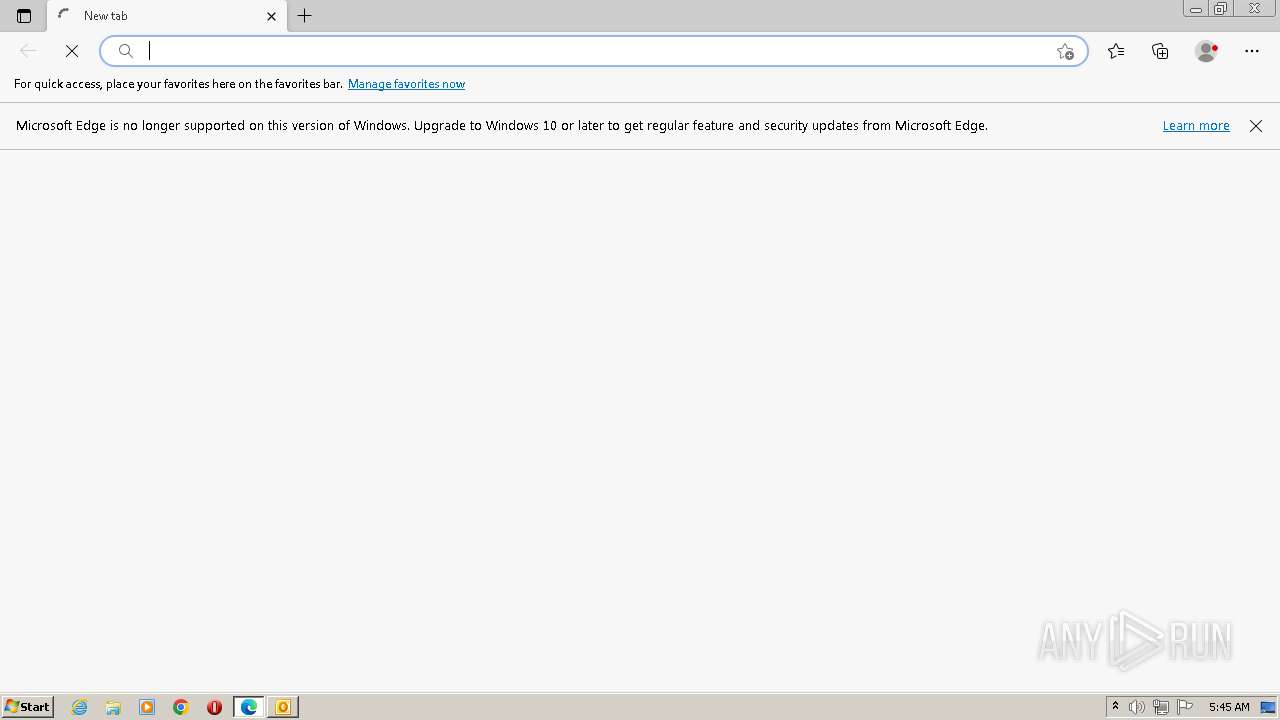This screenshot has height=720, width=1280.
Task: Show hidden system tray icons
Action: [1115, 707]
